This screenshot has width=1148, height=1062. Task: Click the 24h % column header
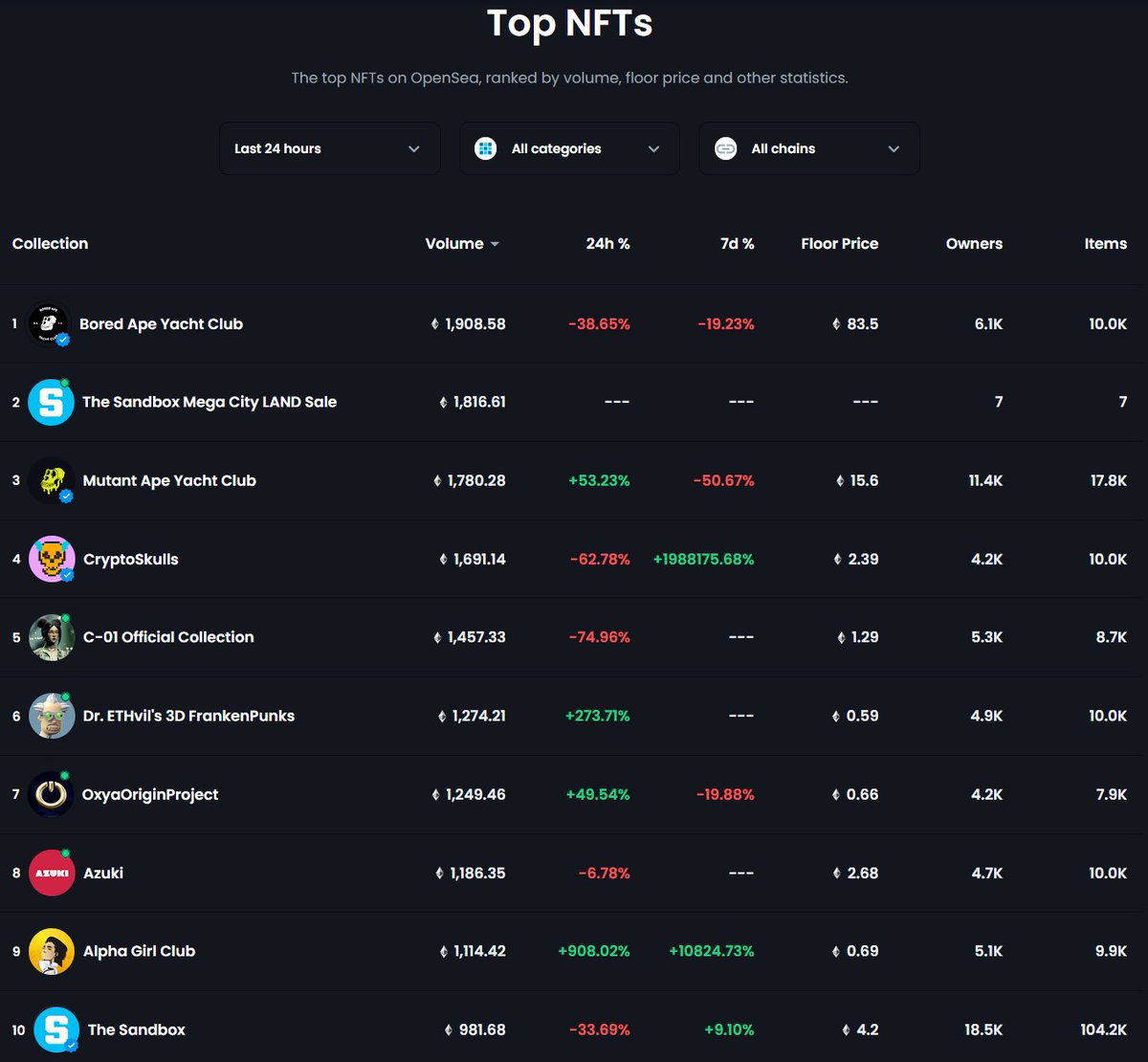point(608,244)
